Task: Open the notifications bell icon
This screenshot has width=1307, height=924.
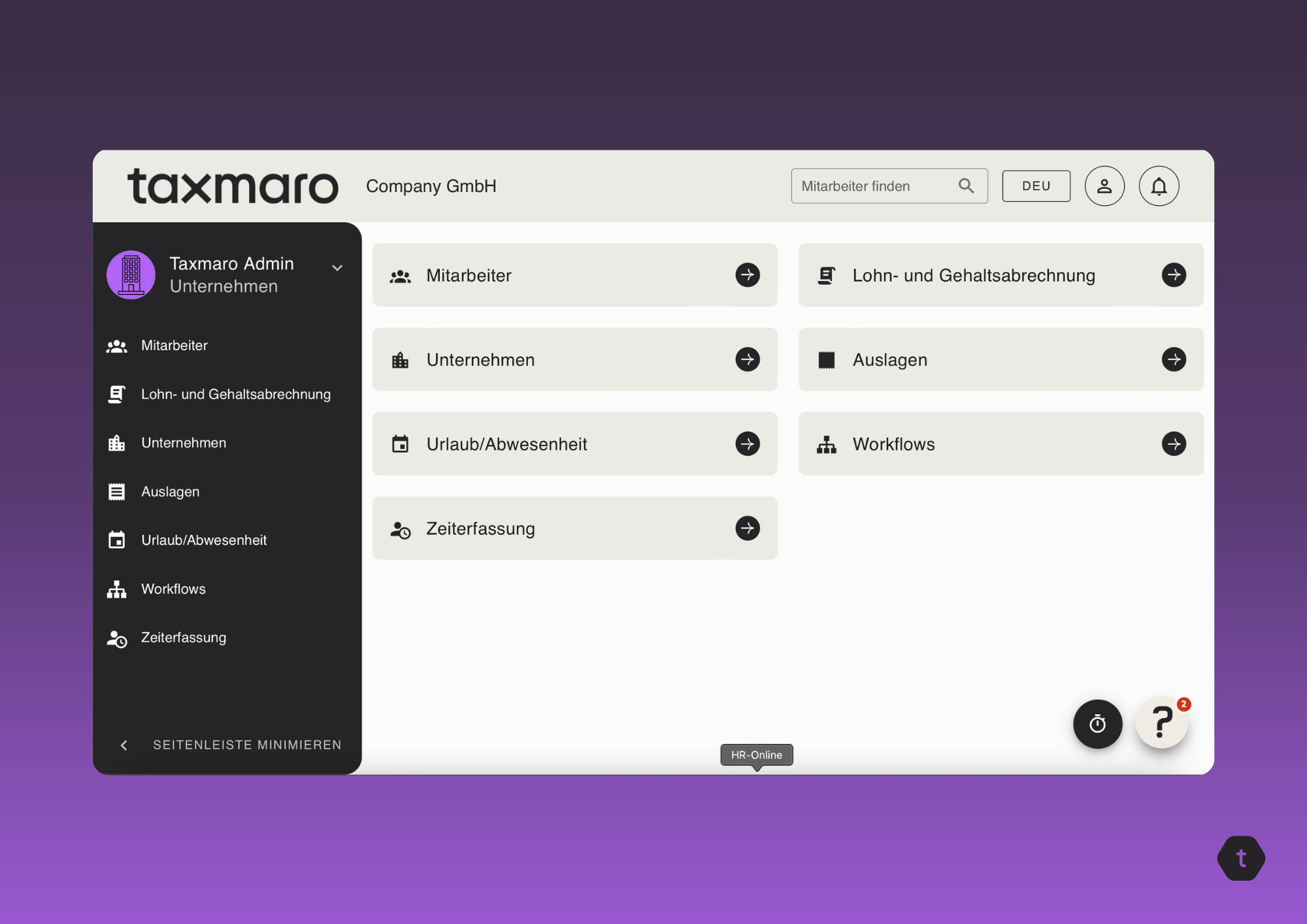Action: coord(1158,186)
